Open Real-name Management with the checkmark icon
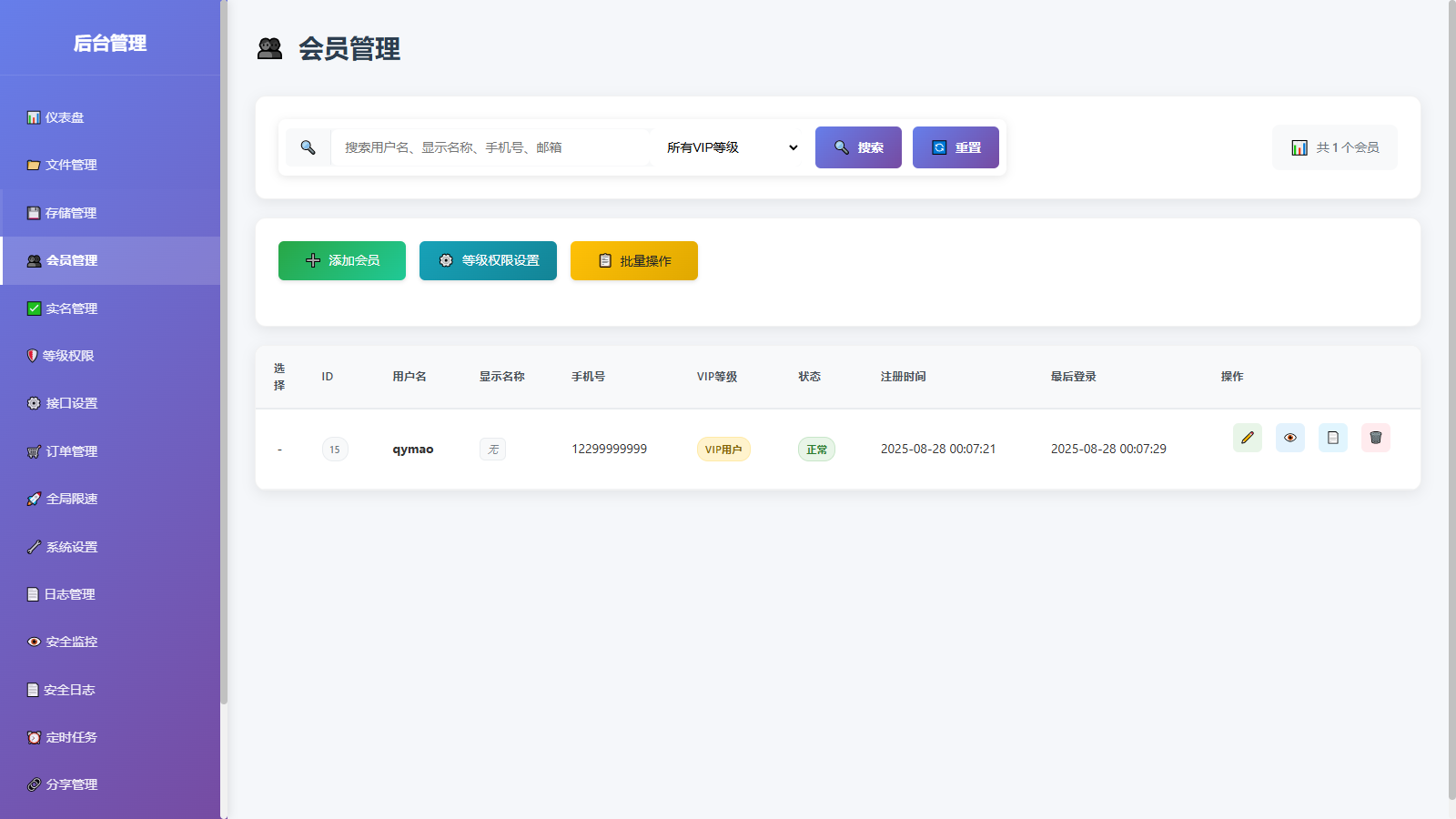The image size is (1456, 819). (70, 308)
